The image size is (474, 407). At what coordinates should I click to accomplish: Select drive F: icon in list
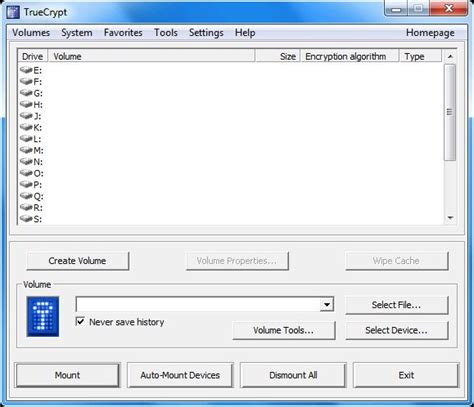tap(26, 81)
